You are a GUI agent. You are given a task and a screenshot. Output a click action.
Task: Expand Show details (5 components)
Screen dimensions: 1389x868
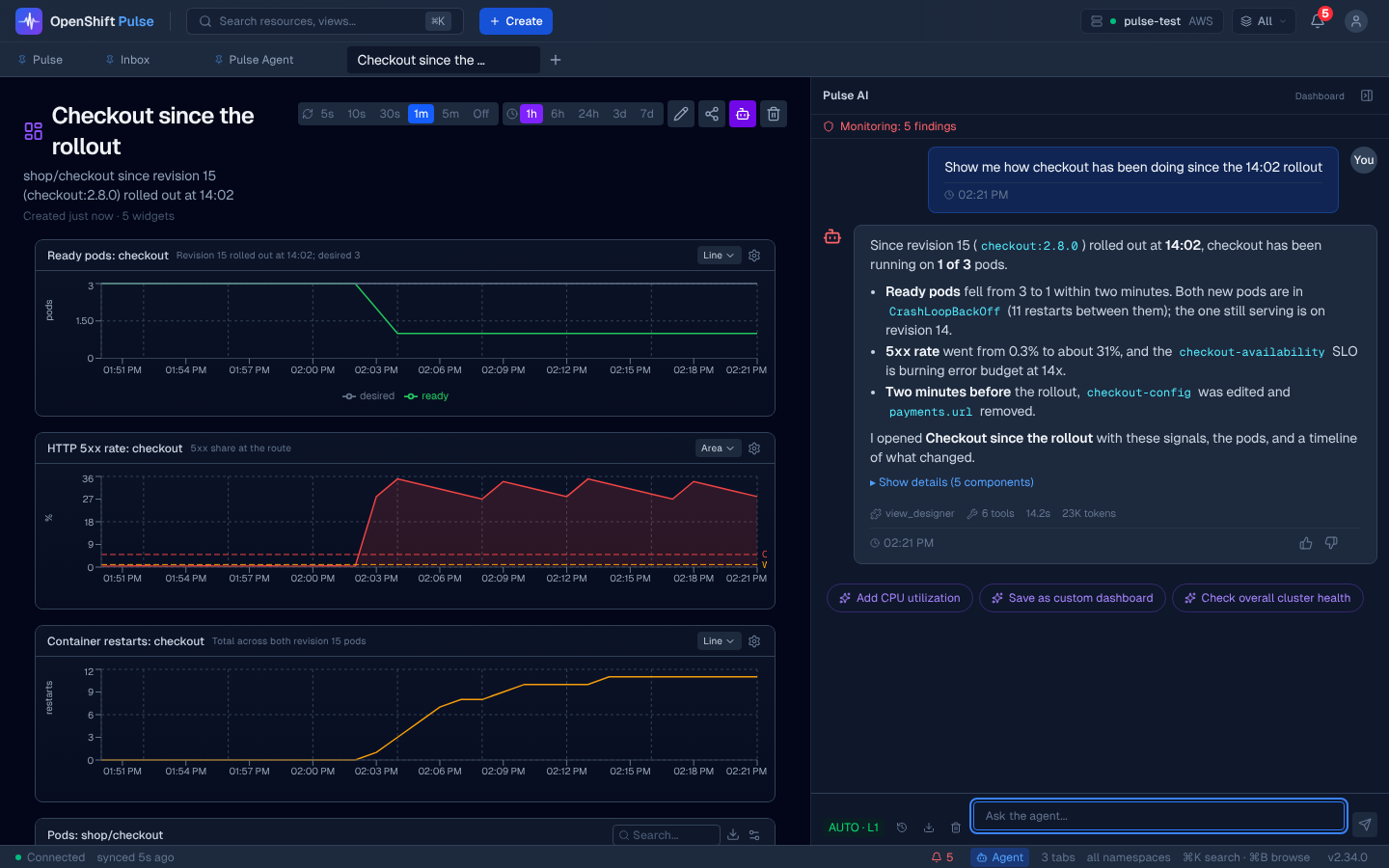[x=952, y=482]
